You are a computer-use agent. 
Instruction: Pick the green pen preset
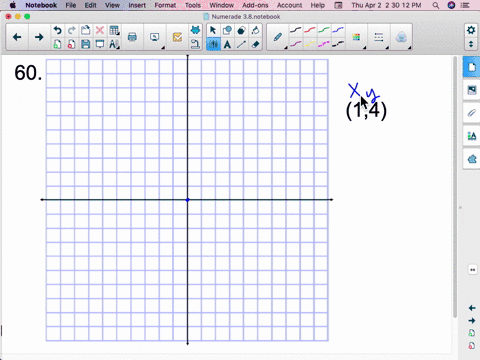[x=324, y=30]
